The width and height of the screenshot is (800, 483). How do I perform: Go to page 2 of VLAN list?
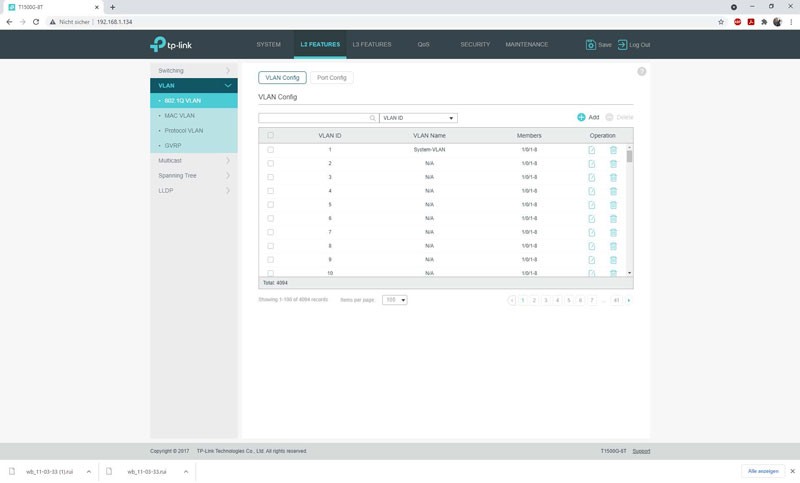(x=534, y=300)
